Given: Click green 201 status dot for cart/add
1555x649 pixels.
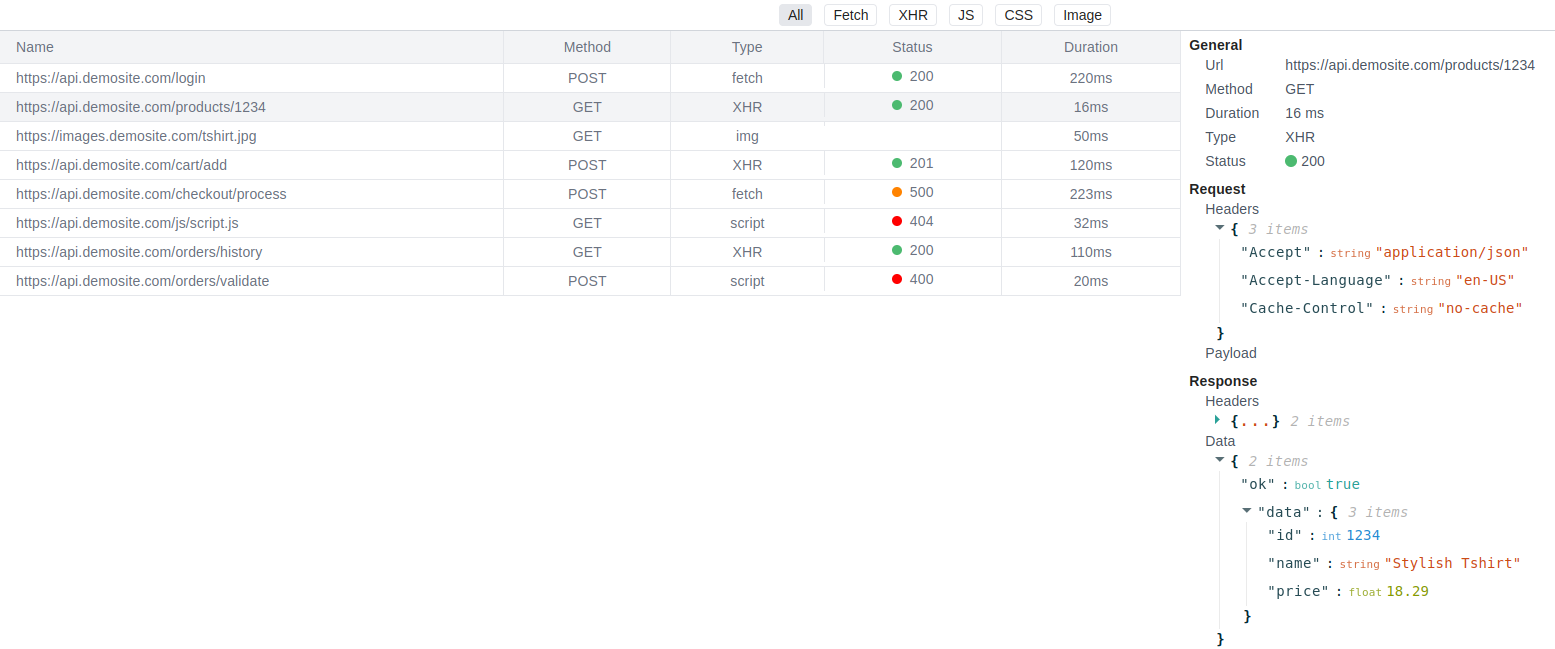Looking at the screenshot, I should pos(897,163).
